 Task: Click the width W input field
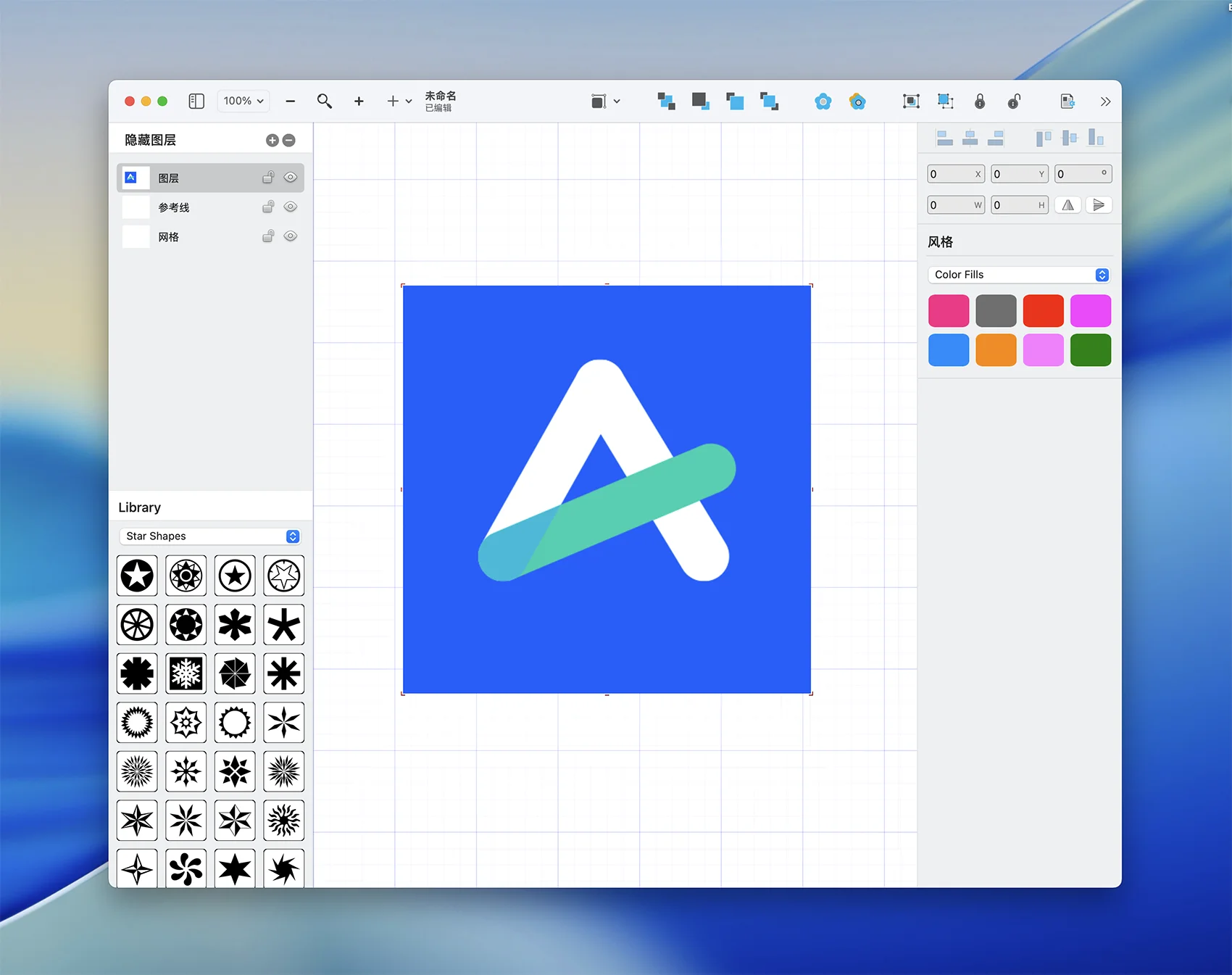(x=956, y=205)
